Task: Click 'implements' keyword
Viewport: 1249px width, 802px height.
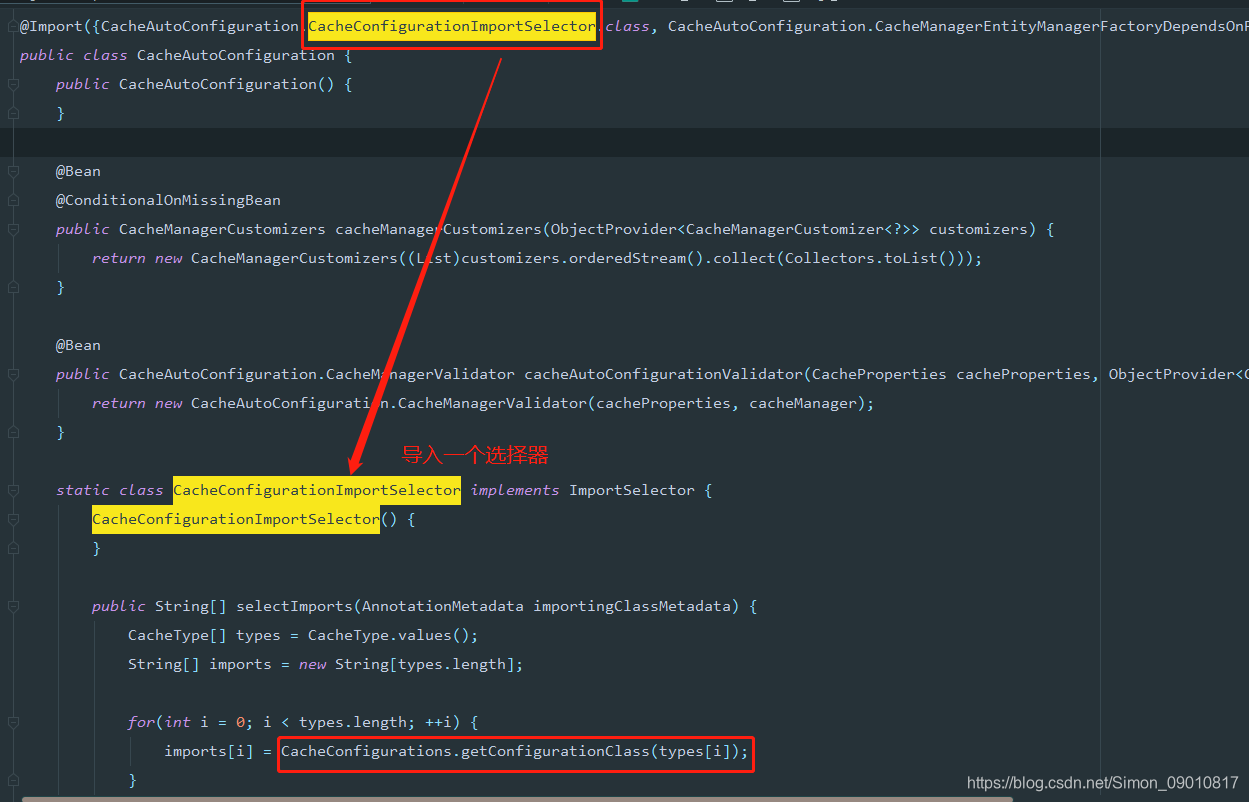Action: 515,490
